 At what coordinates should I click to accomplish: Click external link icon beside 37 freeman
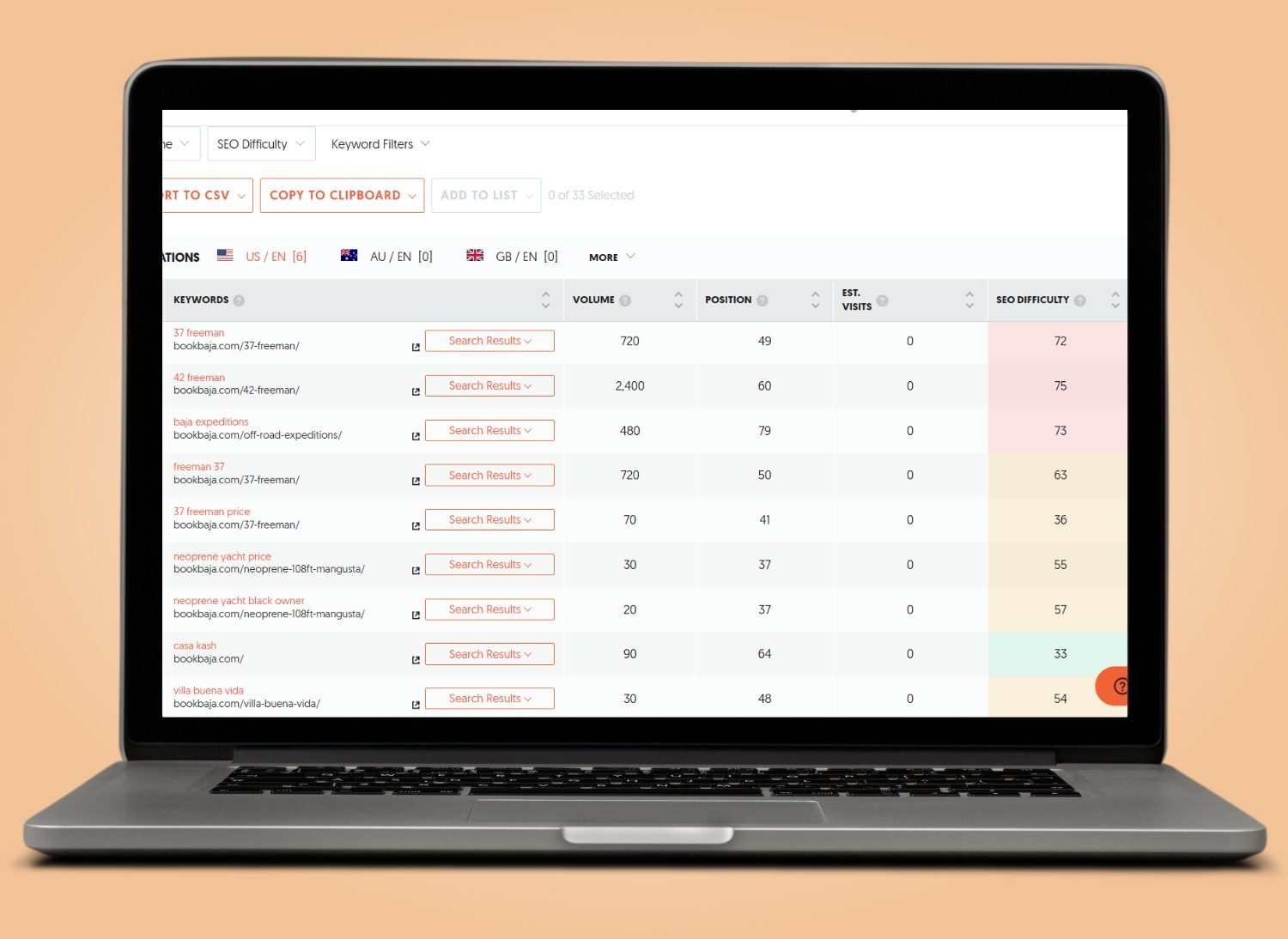416,347
